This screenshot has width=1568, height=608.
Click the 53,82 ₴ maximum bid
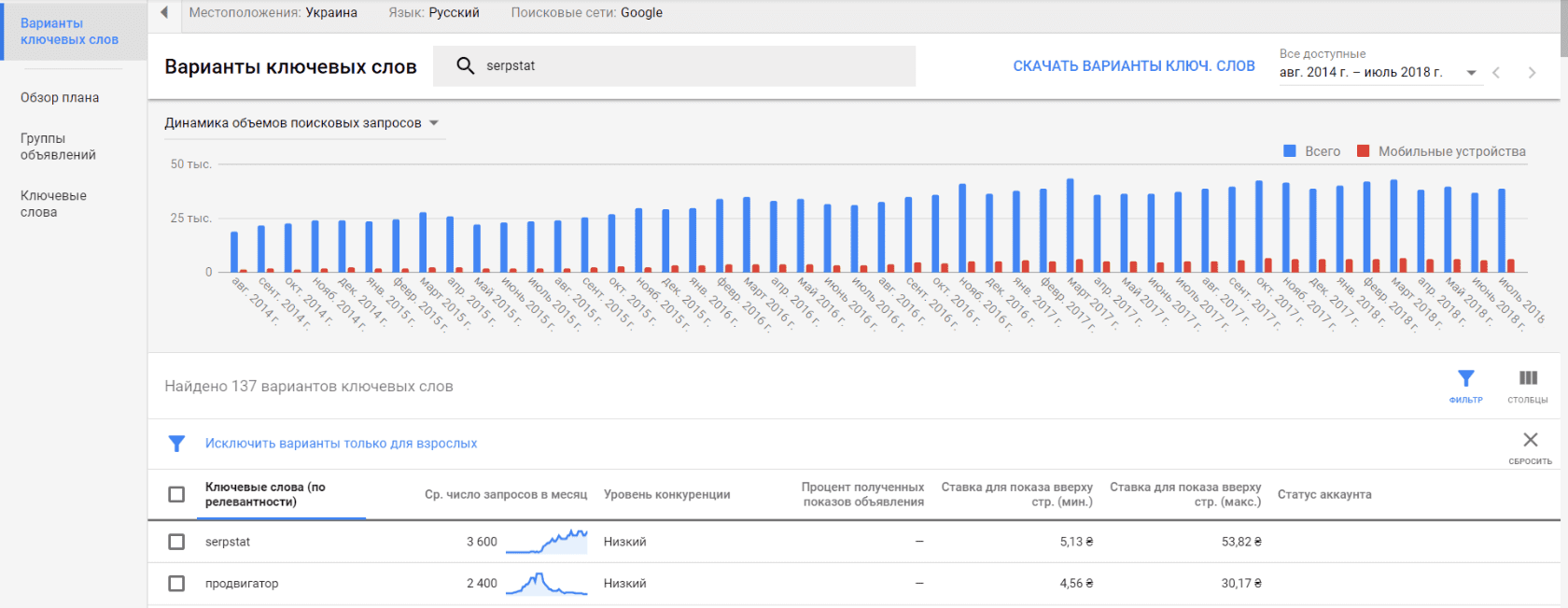coord(1241,542)
